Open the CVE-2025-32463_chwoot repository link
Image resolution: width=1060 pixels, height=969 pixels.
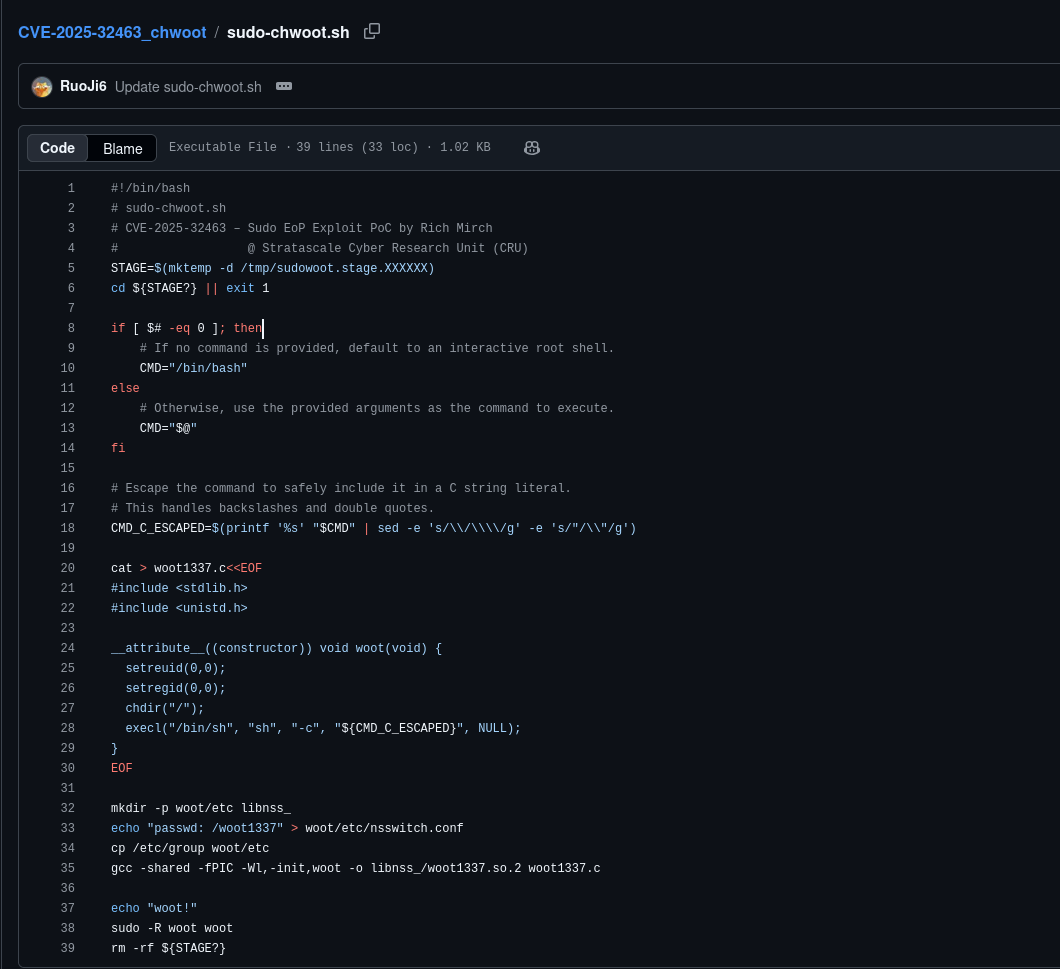click(112, 32)
